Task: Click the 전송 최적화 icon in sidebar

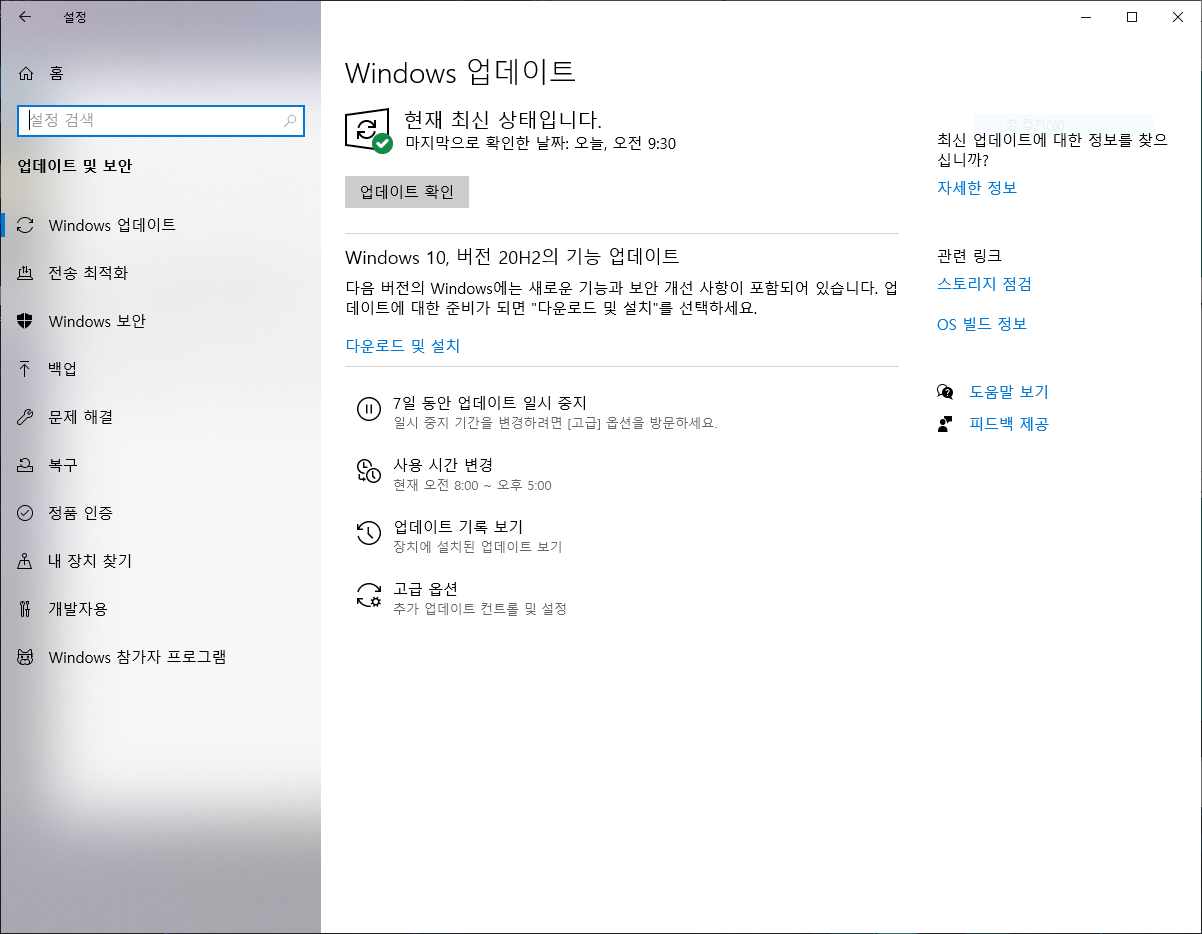Action: 26,273
